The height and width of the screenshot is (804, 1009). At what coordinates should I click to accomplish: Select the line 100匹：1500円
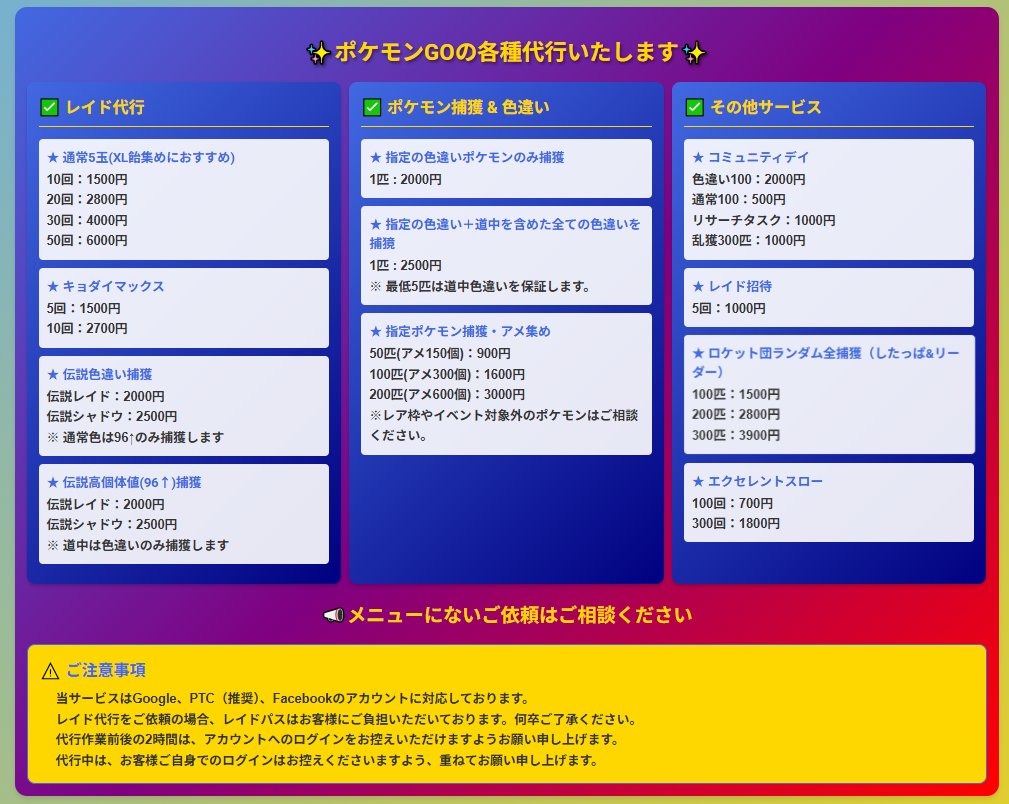pyautogui.click(x=736, y=394)
